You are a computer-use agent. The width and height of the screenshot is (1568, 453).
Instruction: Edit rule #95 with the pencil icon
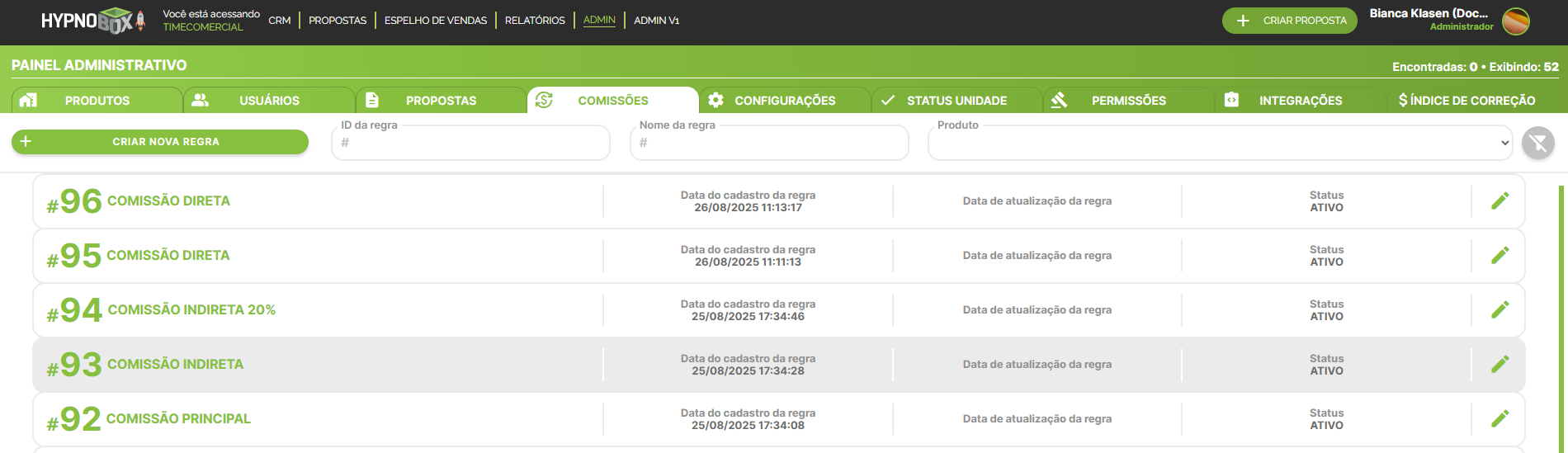point(1500,255)
